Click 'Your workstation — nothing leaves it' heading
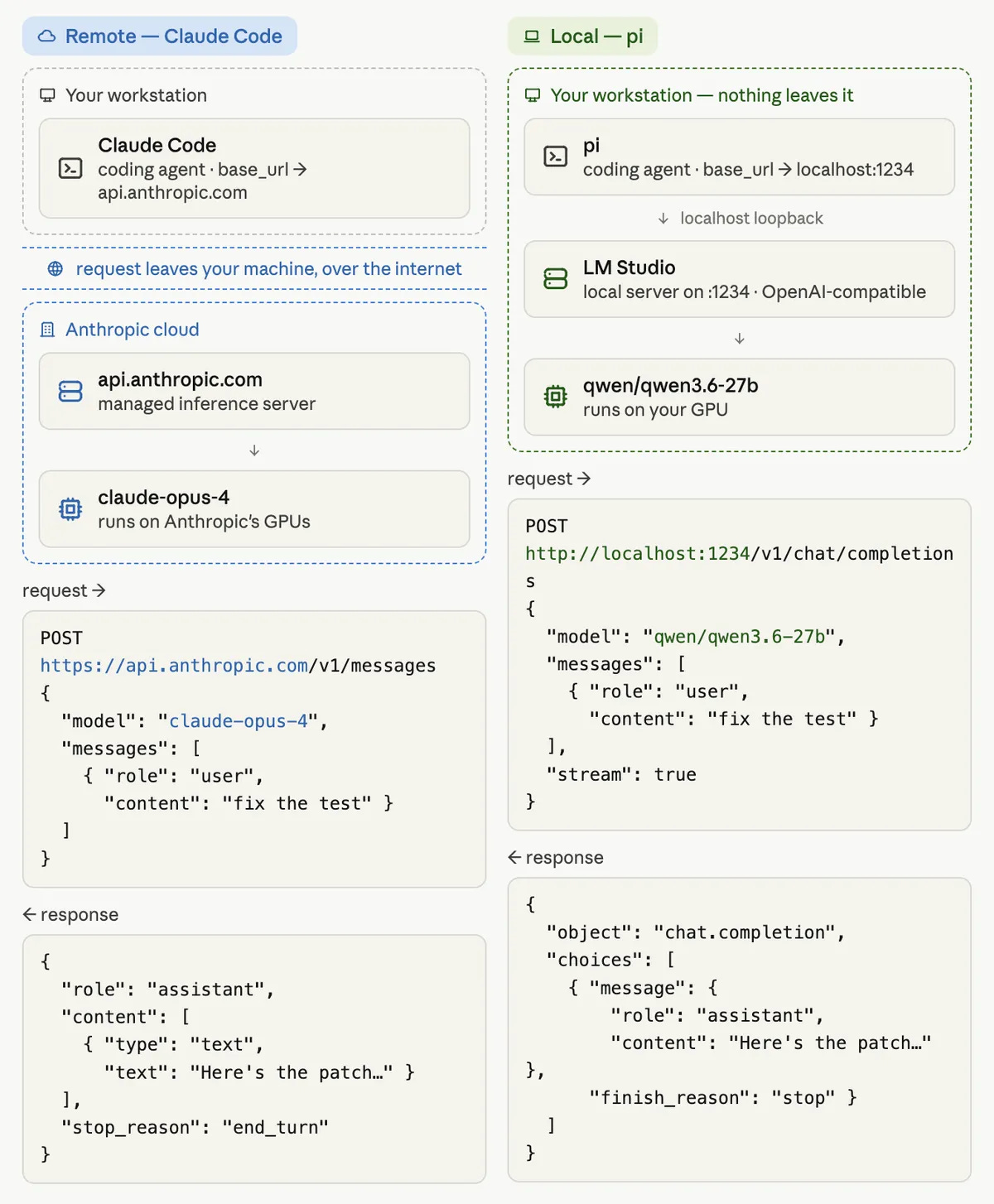Viewport: 994px width, 1204px height. [702, 95]
